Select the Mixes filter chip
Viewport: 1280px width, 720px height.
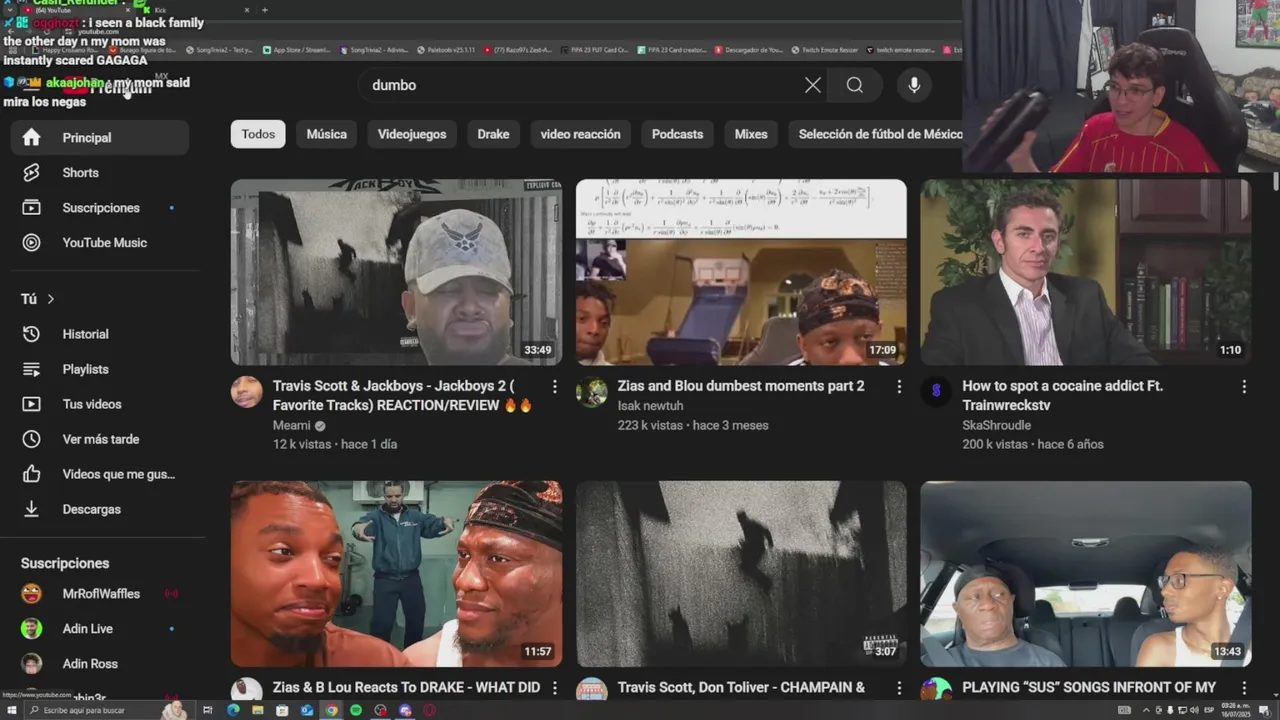[x=751, y=134]
